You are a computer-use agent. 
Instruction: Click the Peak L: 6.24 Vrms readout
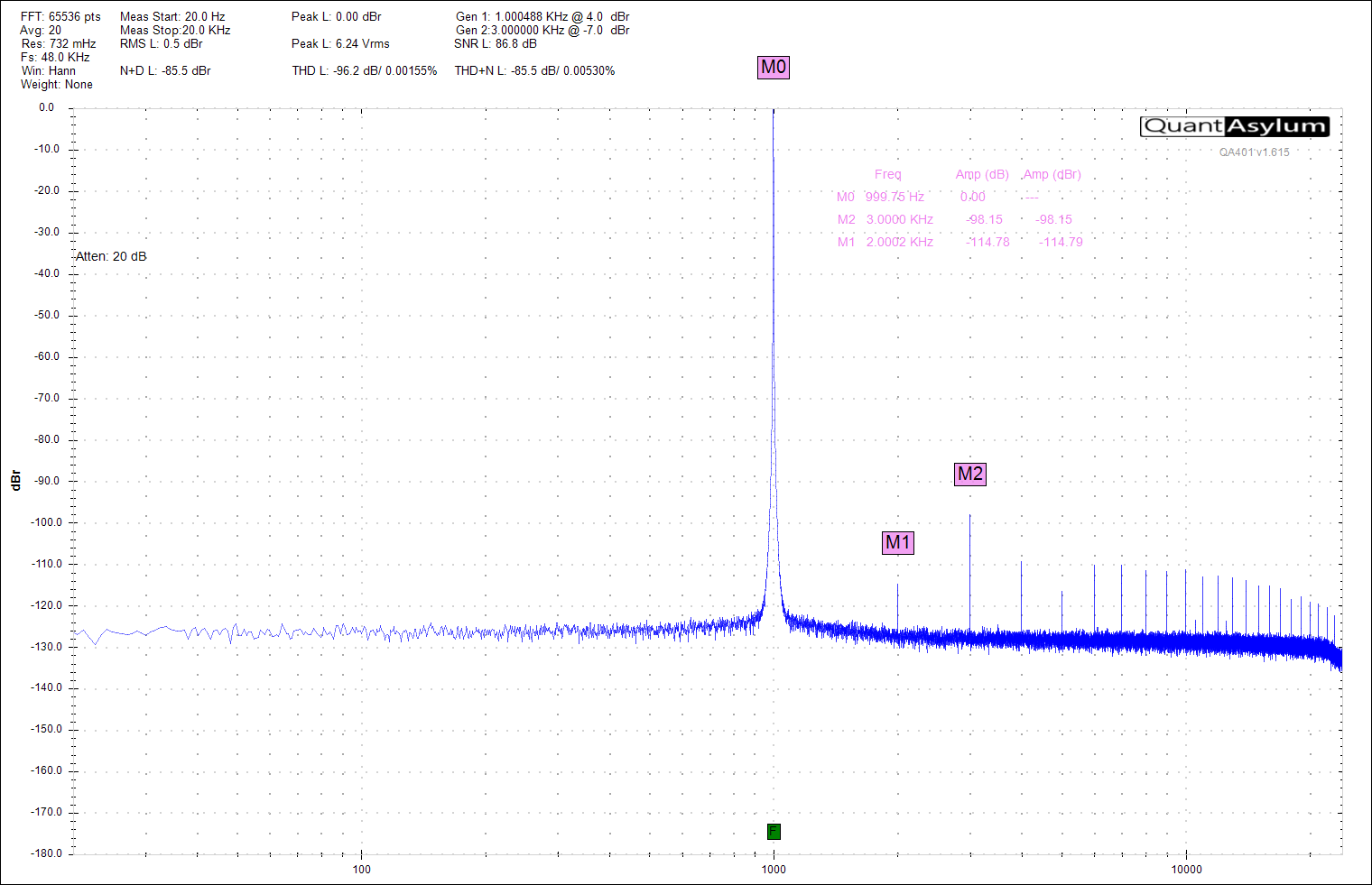340,43
